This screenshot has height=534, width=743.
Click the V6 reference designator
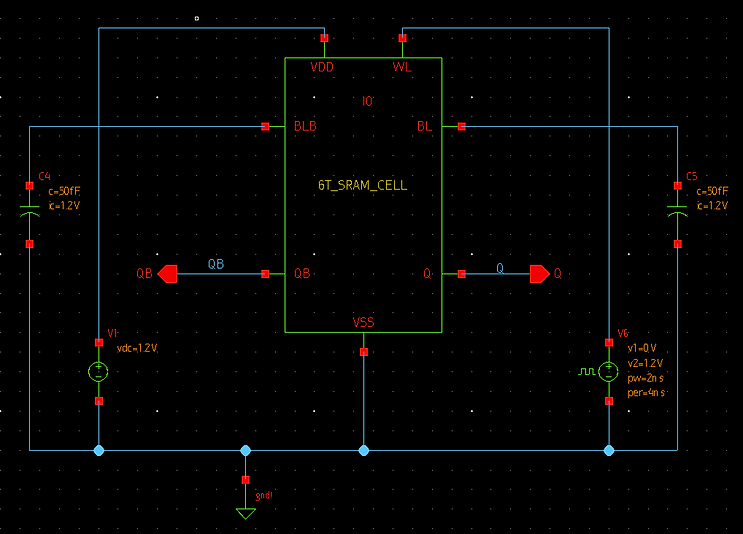point(623,333)
